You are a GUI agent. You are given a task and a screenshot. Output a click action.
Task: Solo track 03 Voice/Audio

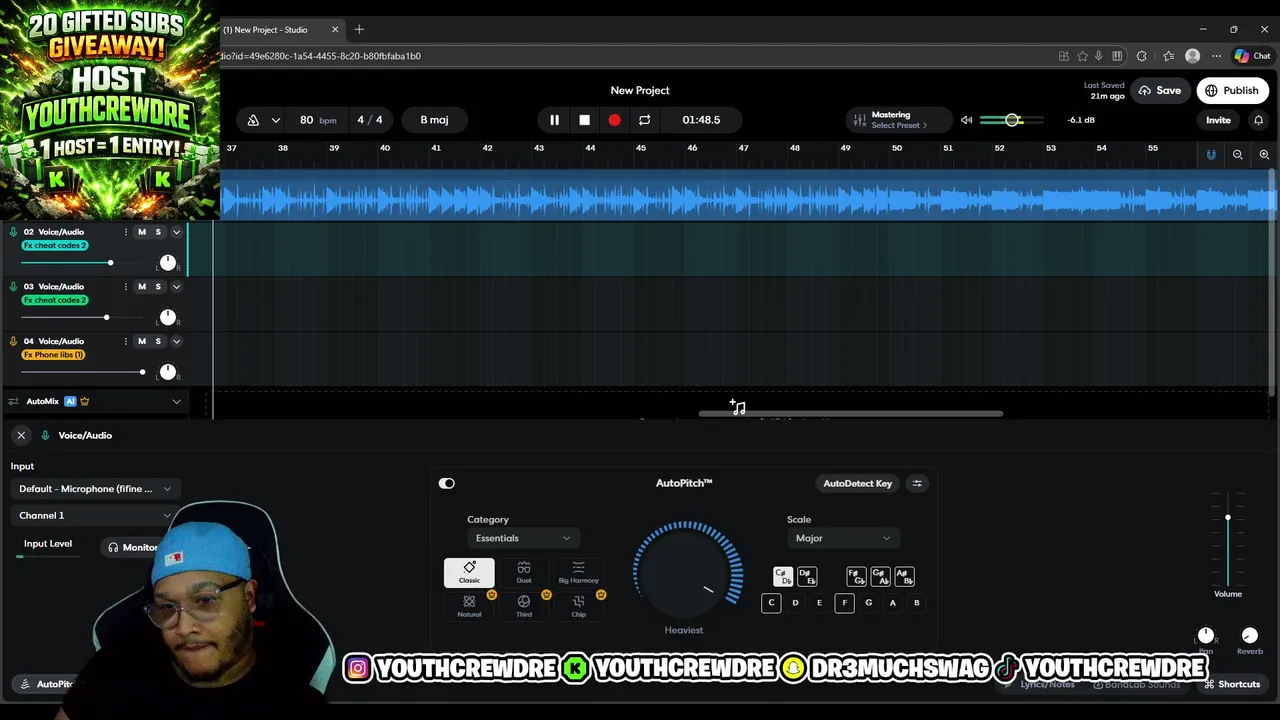pos(158,287)
